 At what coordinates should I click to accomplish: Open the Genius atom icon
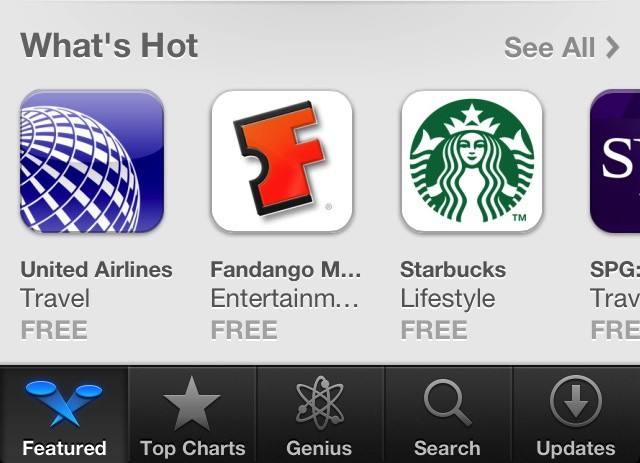tap(320, 403)
